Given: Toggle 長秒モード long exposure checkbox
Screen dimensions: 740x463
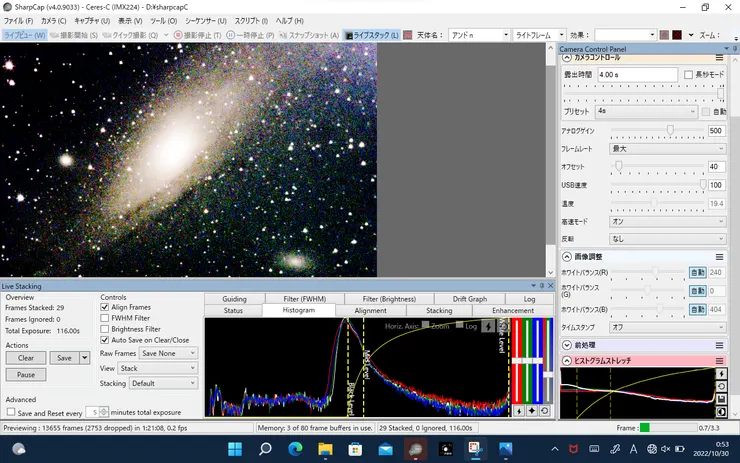Looking at the screenshot, I should [x=689, y=75].
